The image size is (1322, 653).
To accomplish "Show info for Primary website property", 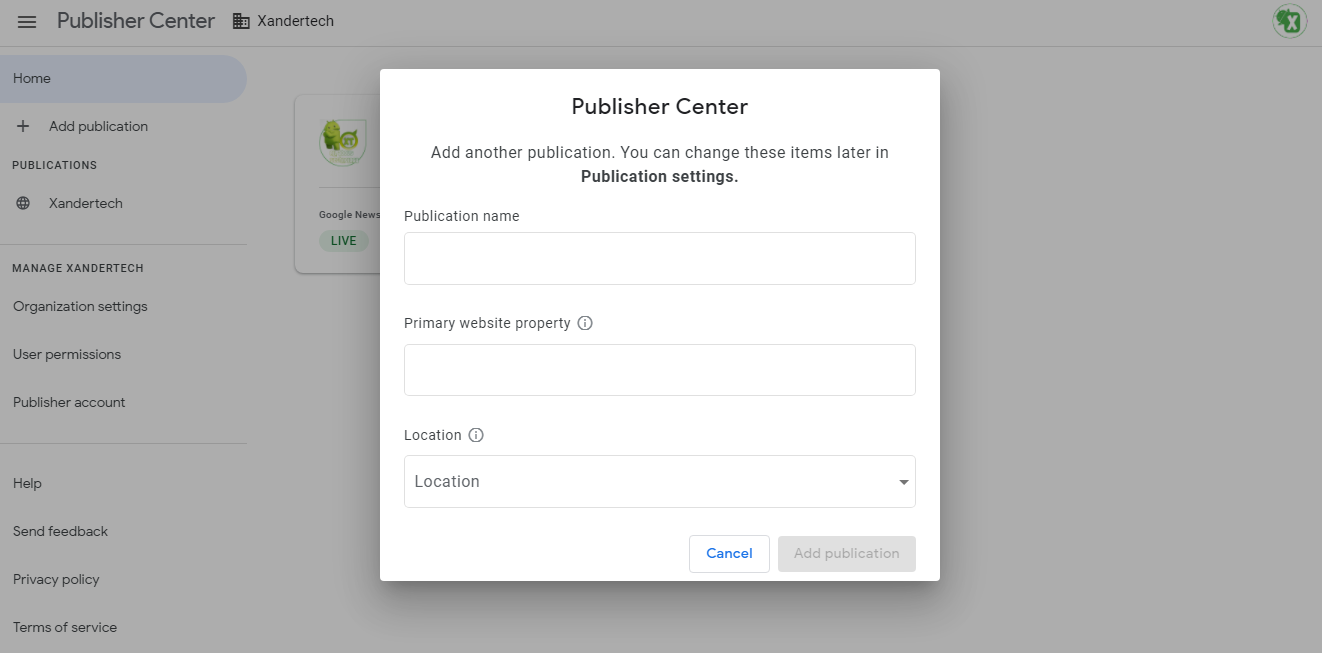I will coord(585,323).
